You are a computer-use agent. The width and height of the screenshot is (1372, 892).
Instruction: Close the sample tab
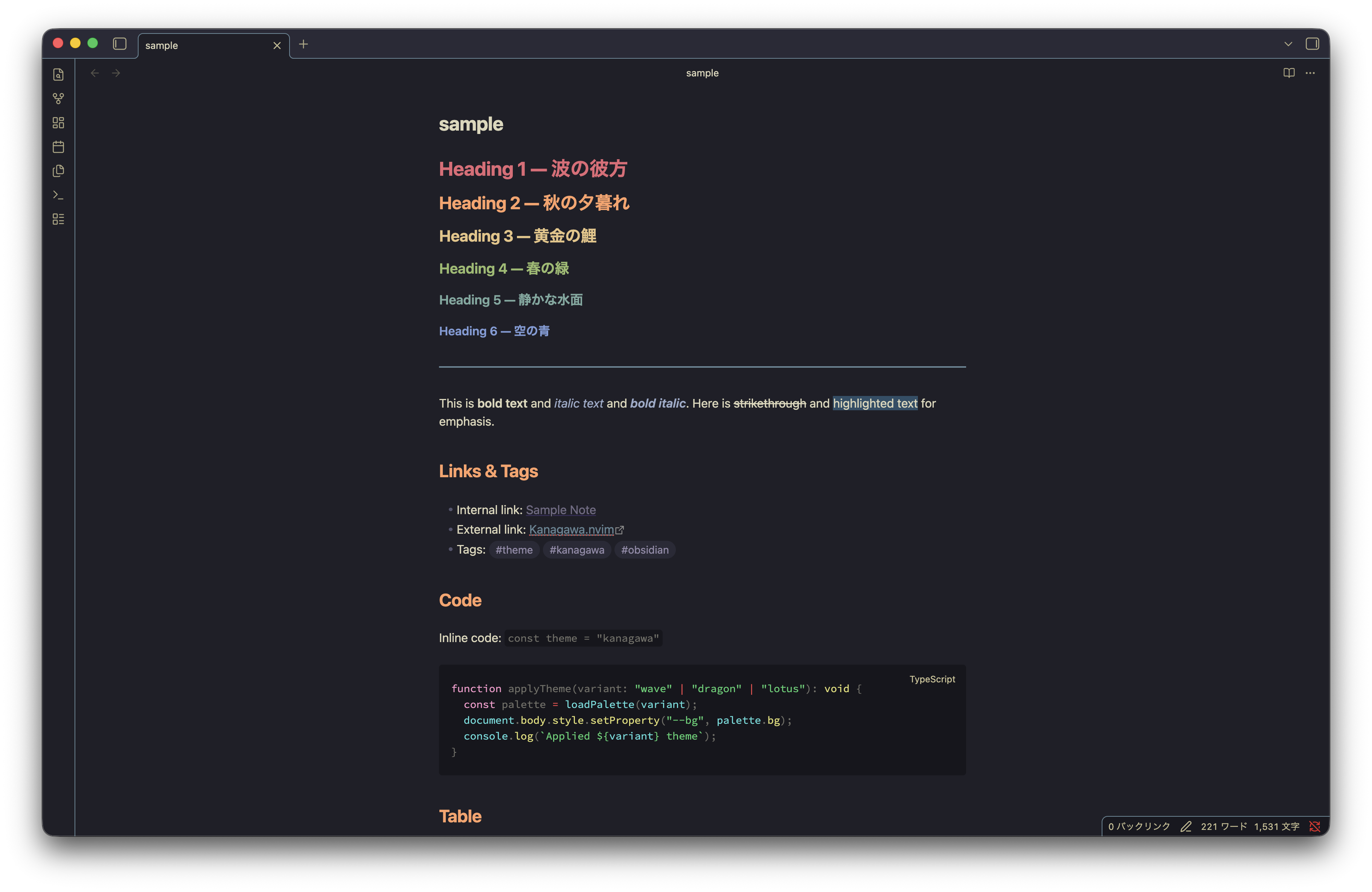pyautogui.click(x=277, y=46)
